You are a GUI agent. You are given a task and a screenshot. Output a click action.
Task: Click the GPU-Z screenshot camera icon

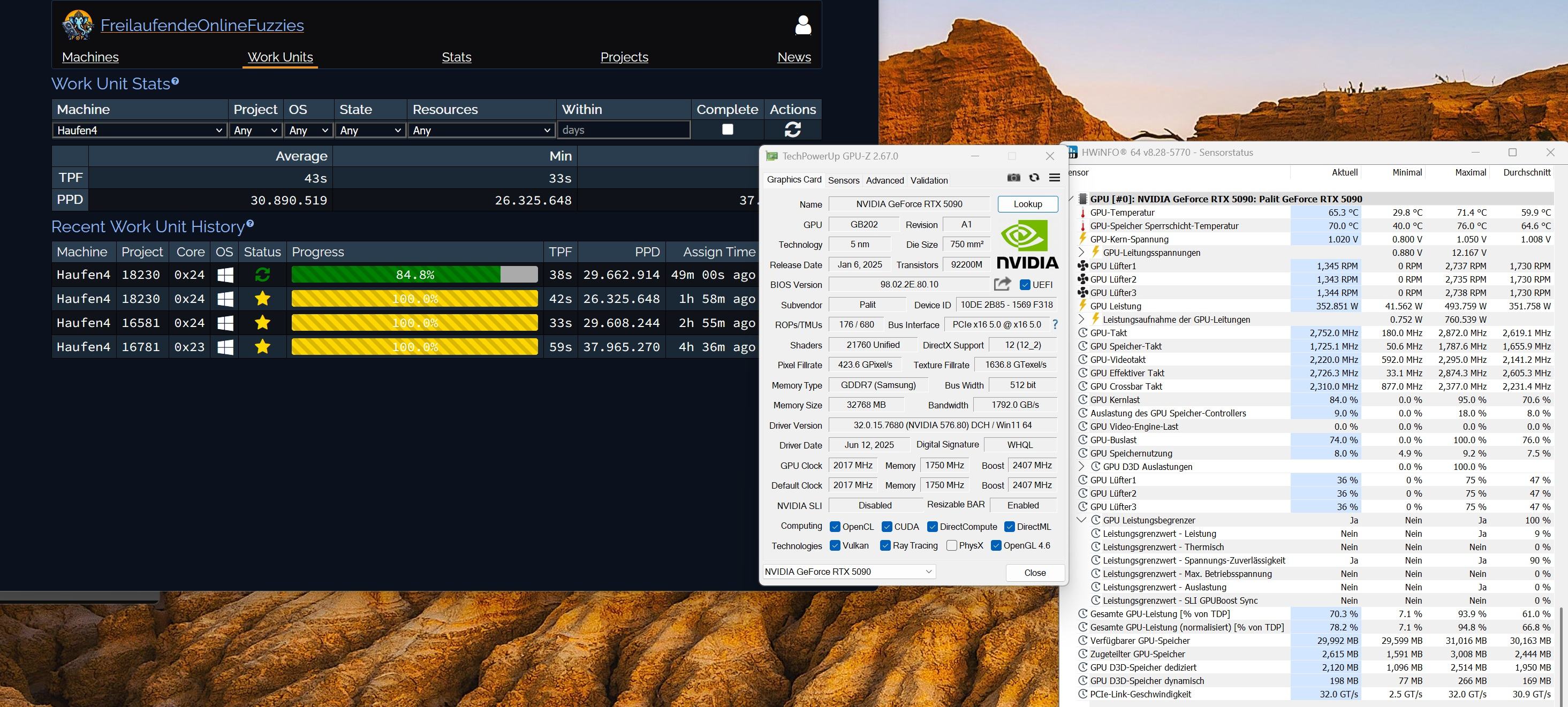click(x=1013, y=178)
